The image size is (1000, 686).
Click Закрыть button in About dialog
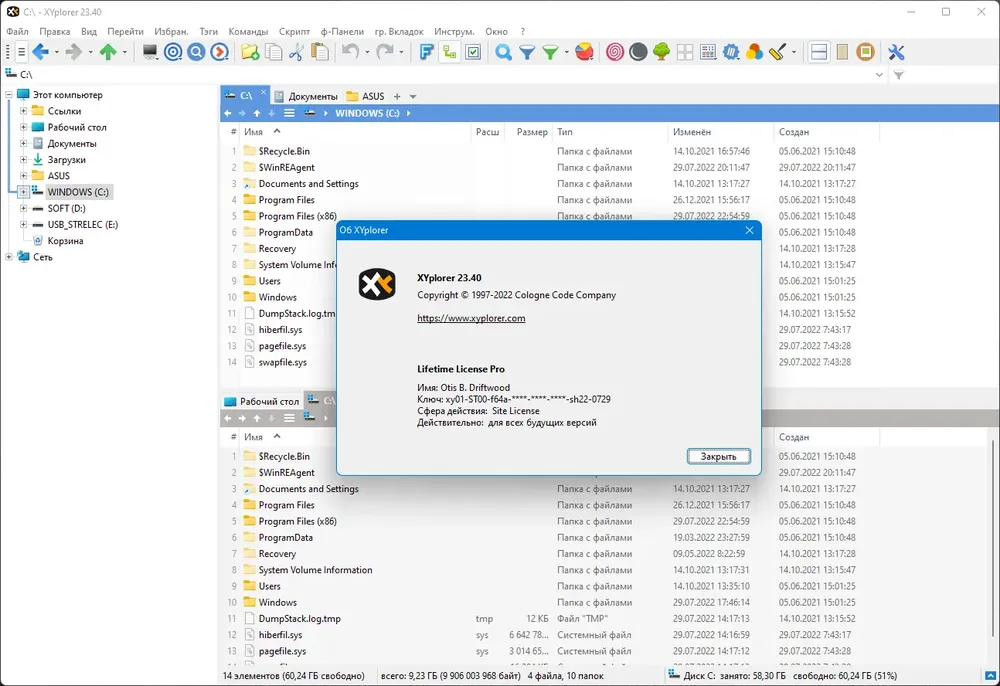tap(718, 456)
